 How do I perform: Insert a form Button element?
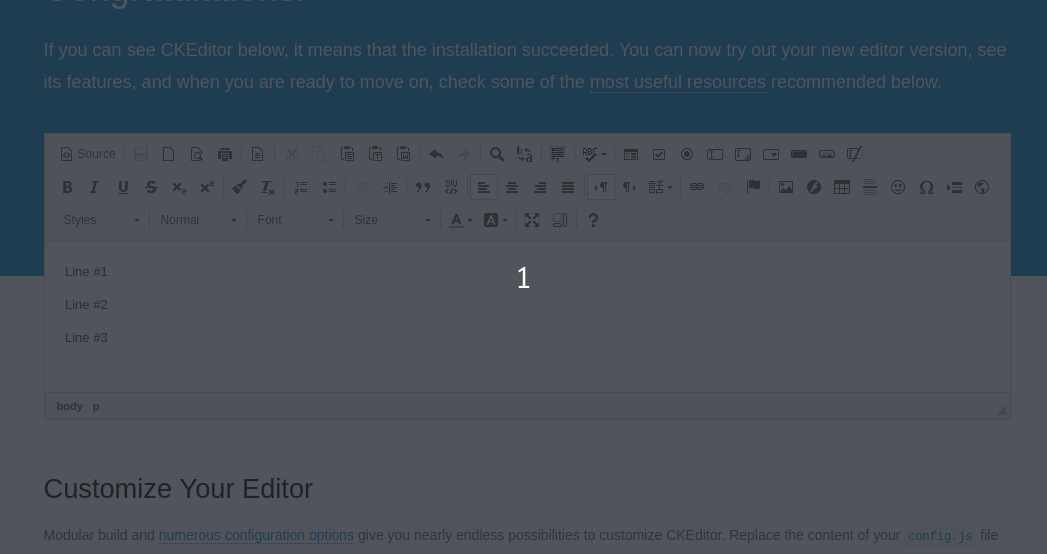(799, 154)
